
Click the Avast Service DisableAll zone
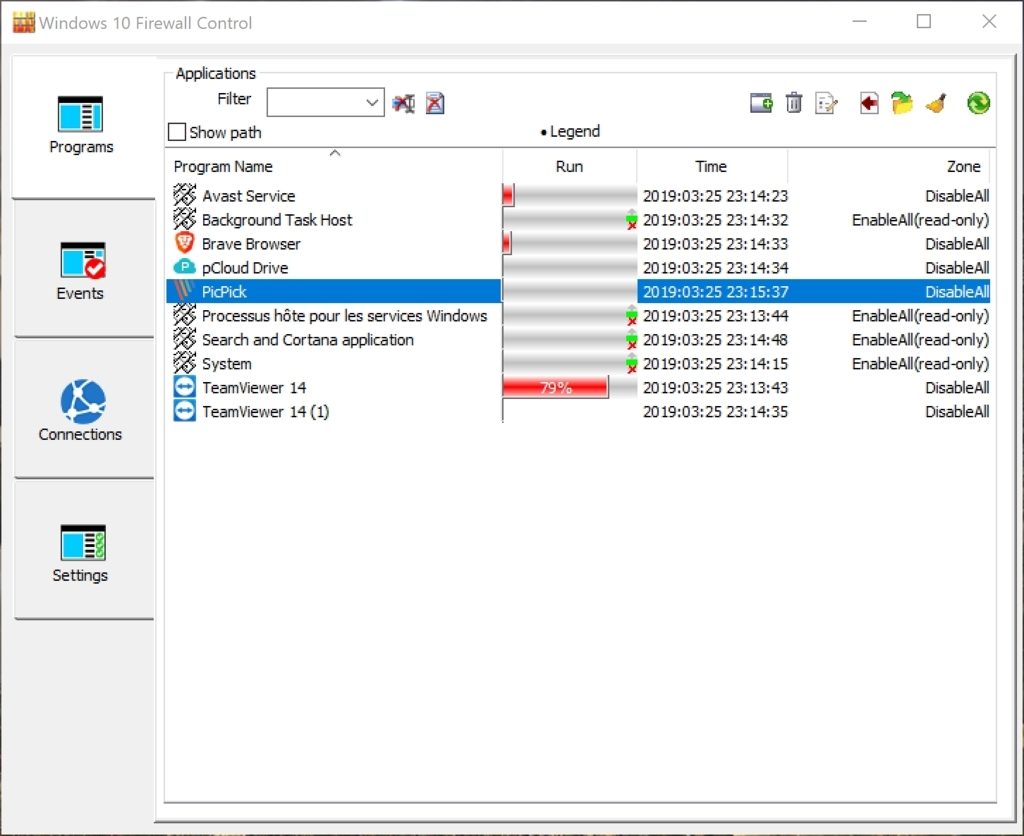click(957, 196)
